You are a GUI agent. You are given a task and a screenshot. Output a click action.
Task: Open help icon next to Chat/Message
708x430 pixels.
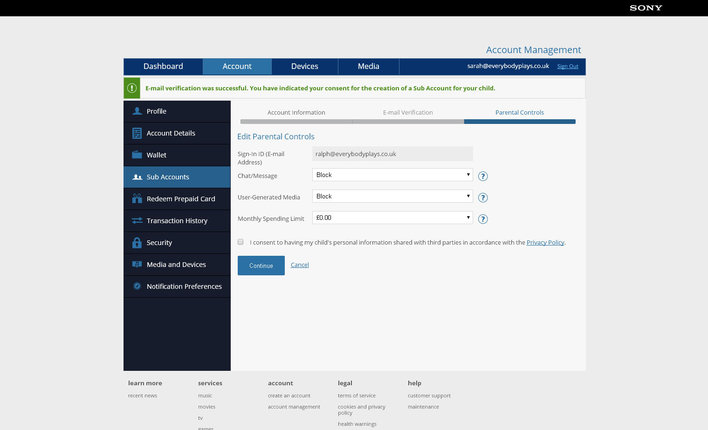483,176
